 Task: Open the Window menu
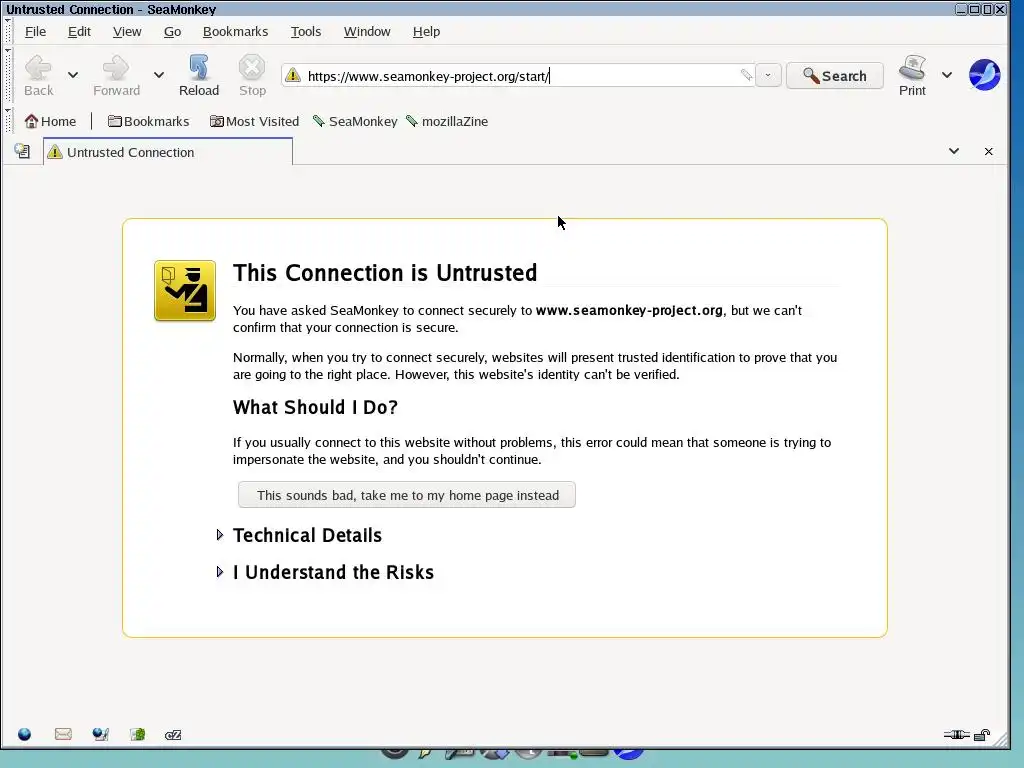[x=367, y=31]
